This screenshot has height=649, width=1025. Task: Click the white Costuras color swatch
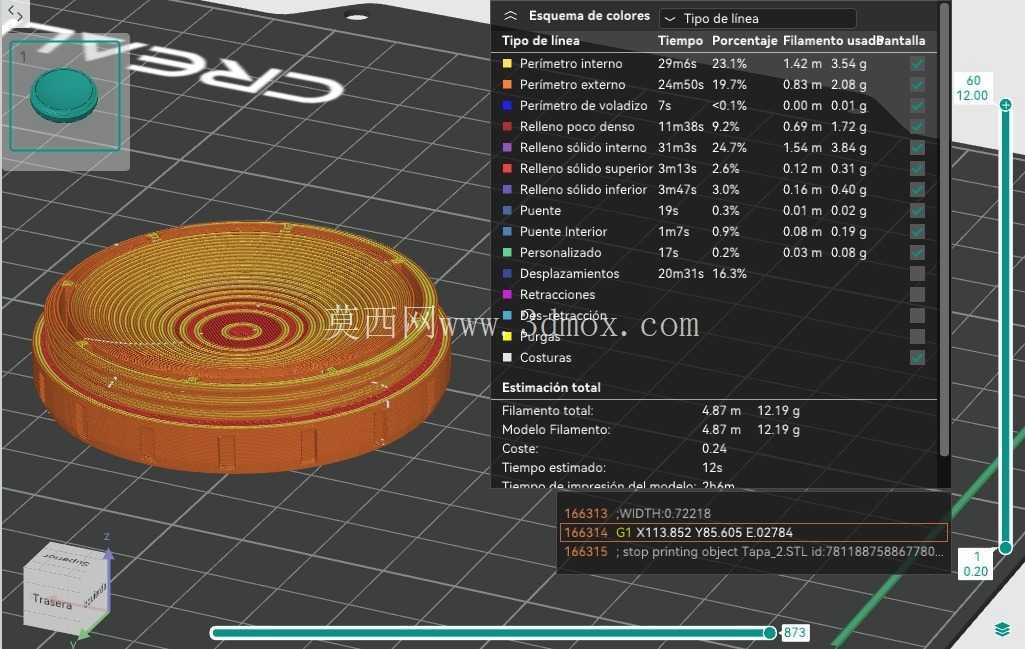507,358
